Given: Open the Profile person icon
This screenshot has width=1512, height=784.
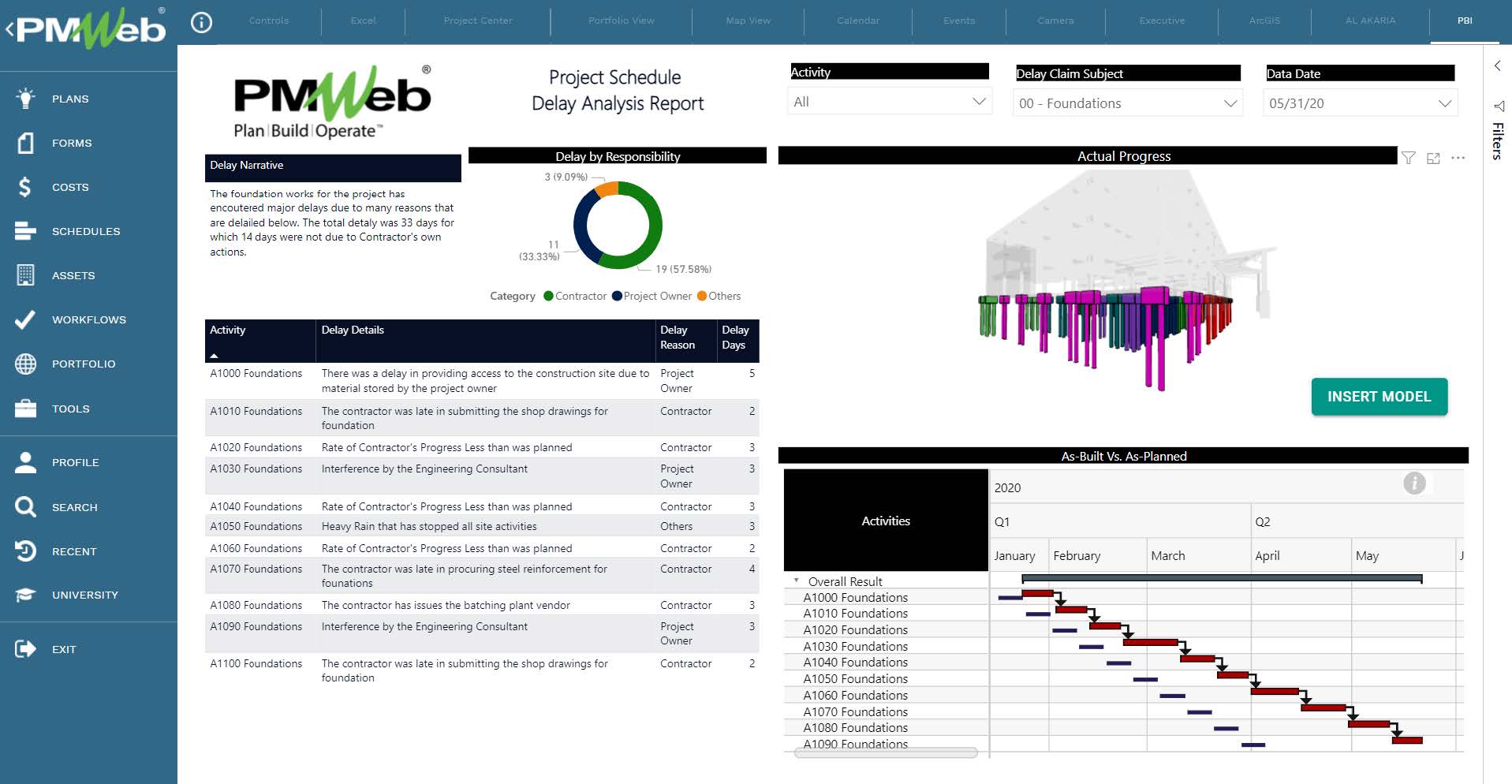Looking at the screenshot, I should pyautogui.click(x=25, y=462).
